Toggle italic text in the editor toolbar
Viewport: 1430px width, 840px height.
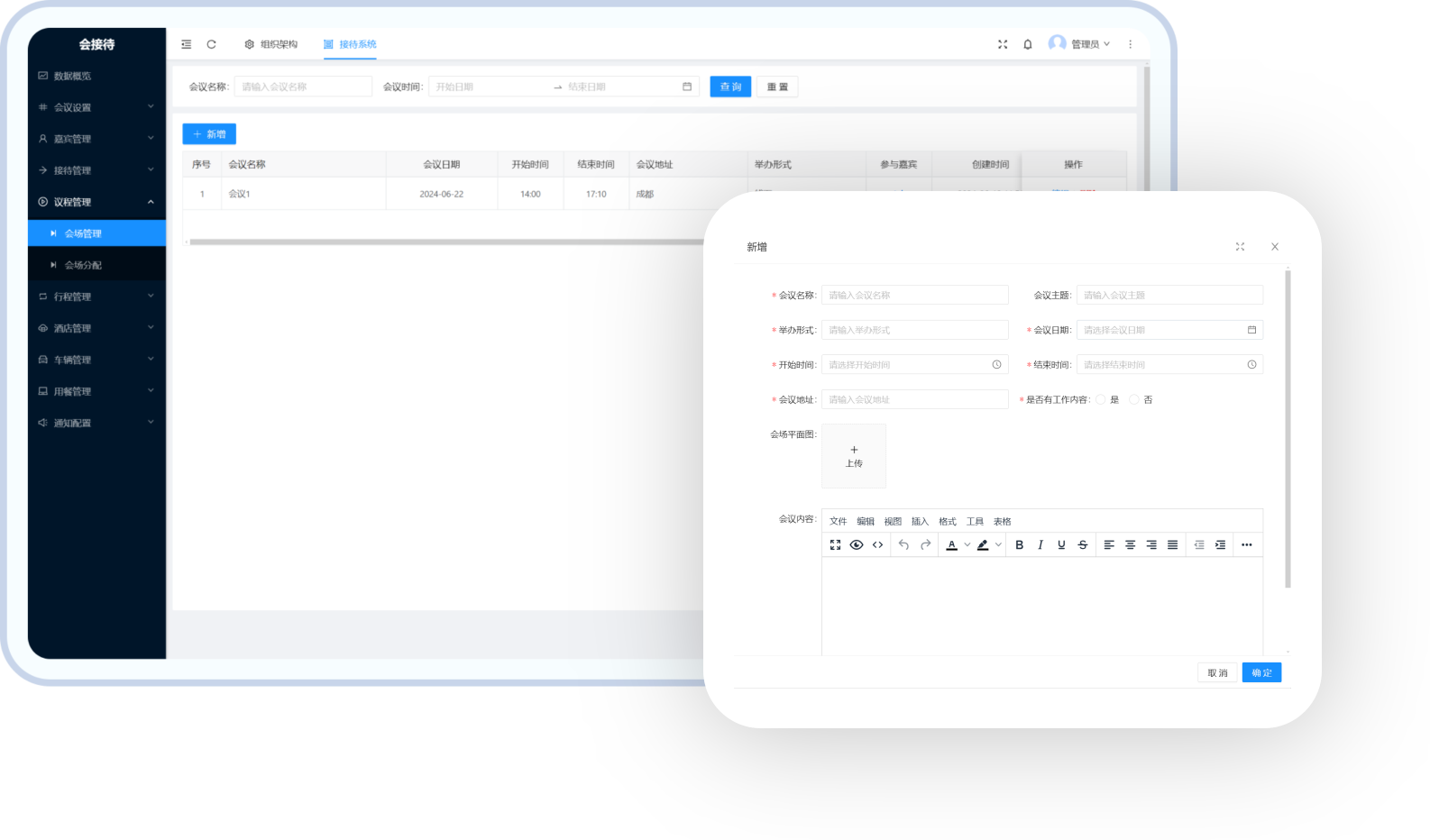tap(1040, 545)
